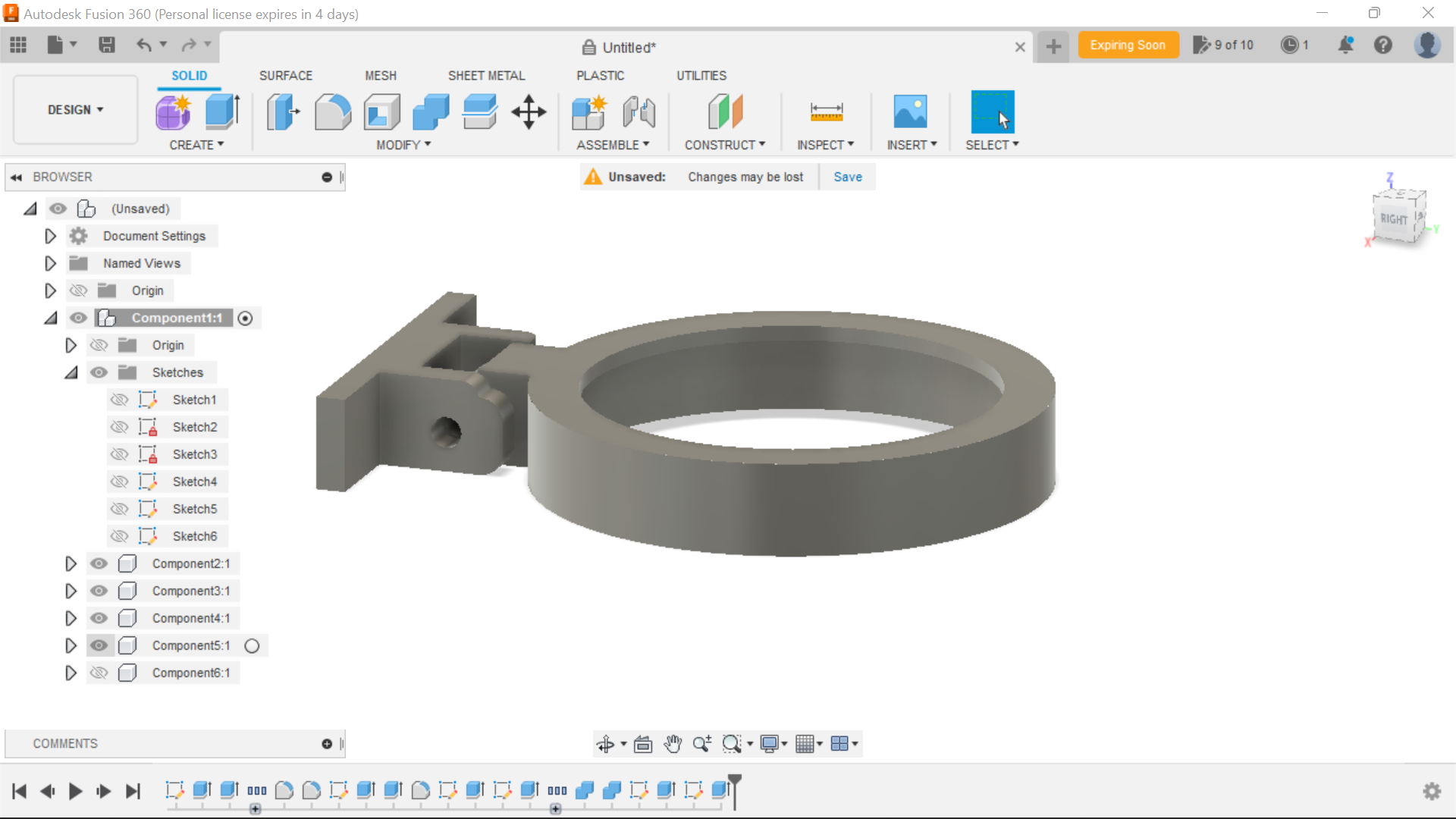This screenshot has width=1456, height=819.
Task: Expand Origin folder in Component1:1
Action: pos(71,345)
